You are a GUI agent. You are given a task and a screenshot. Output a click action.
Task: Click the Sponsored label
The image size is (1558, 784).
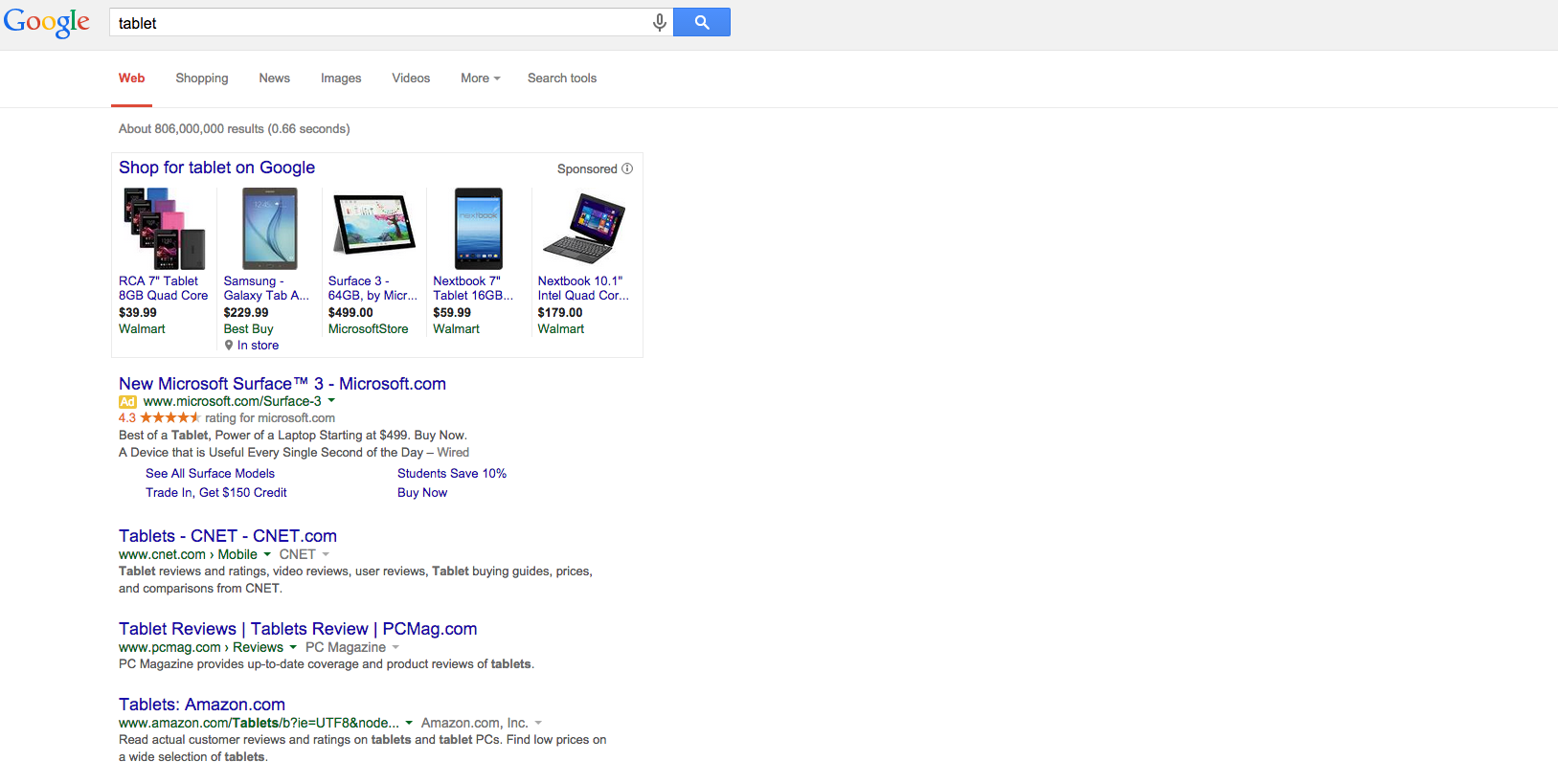587,169
